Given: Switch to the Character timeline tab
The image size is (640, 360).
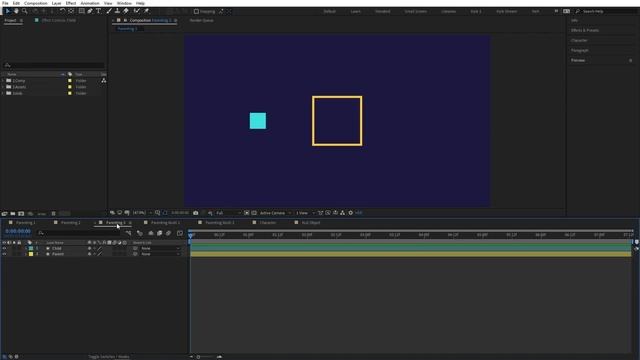Looking at the screenshot, I should [267, 223].
